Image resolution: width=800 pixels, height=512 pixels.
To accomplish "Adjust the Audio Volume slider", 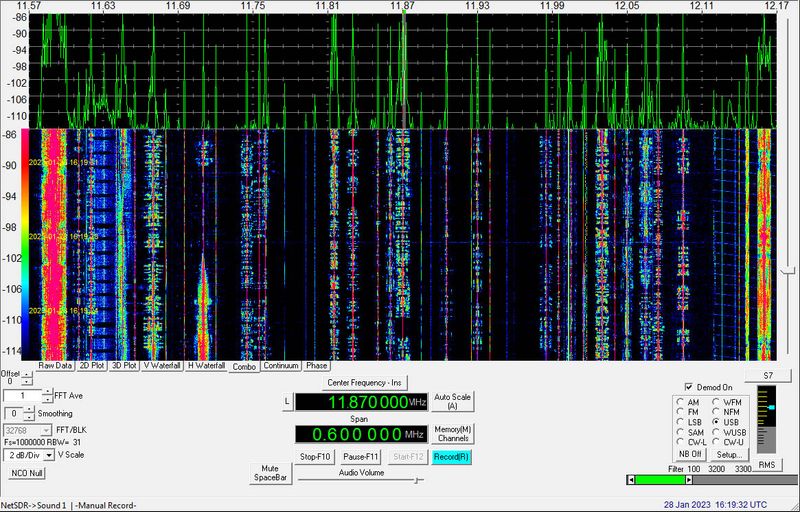I will pos(361,480).
